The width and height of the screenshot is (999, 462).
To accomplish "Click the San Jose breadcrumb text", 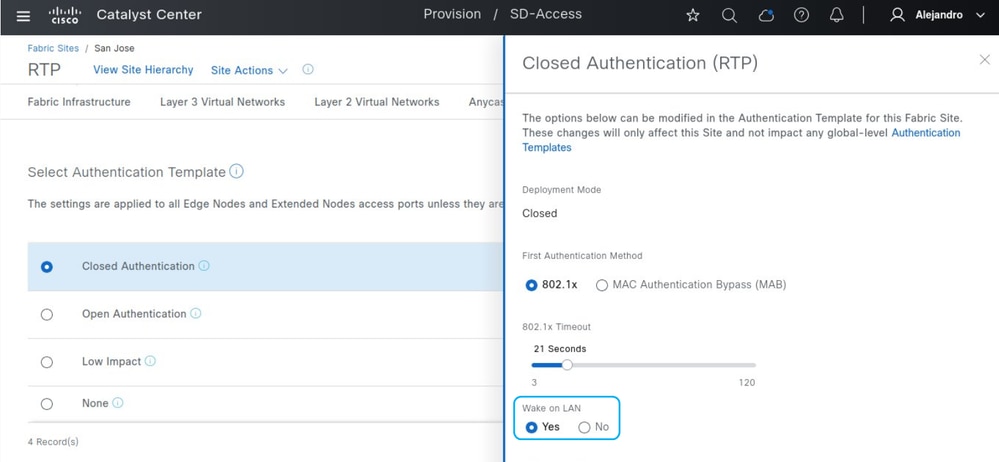I will click(114, 48).
